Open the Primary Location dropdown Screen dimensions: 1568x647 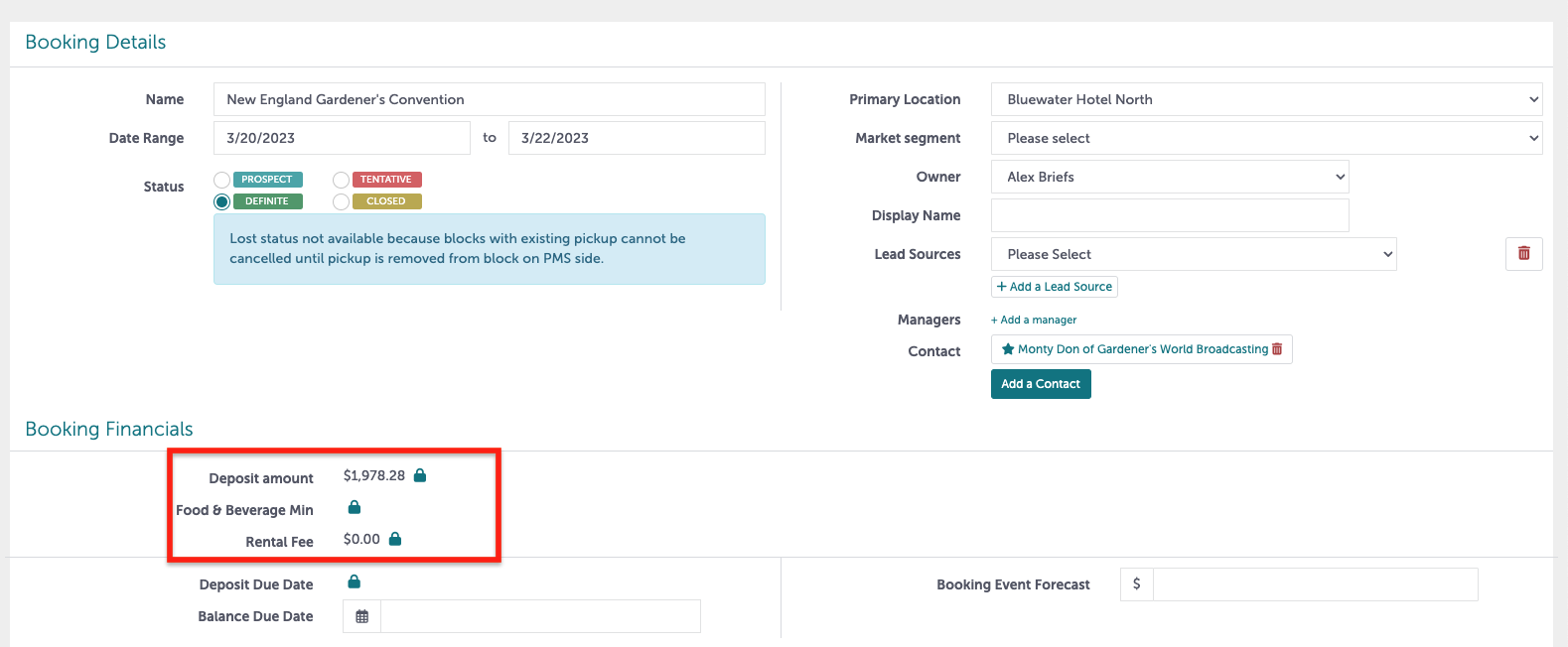coord(1267,99)
